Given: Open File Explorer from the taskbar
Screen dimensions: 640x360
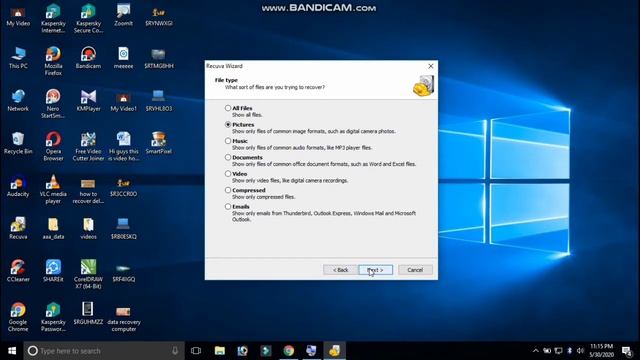Looking at the screenshot, I should 220,351.
